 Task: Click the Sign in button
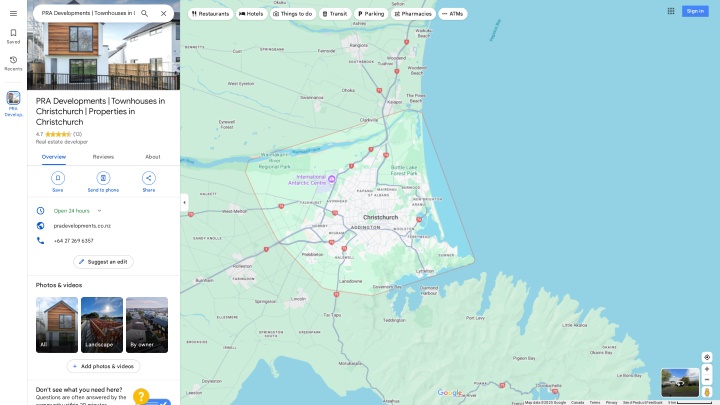pyautogui.click(x=695, y=11)
